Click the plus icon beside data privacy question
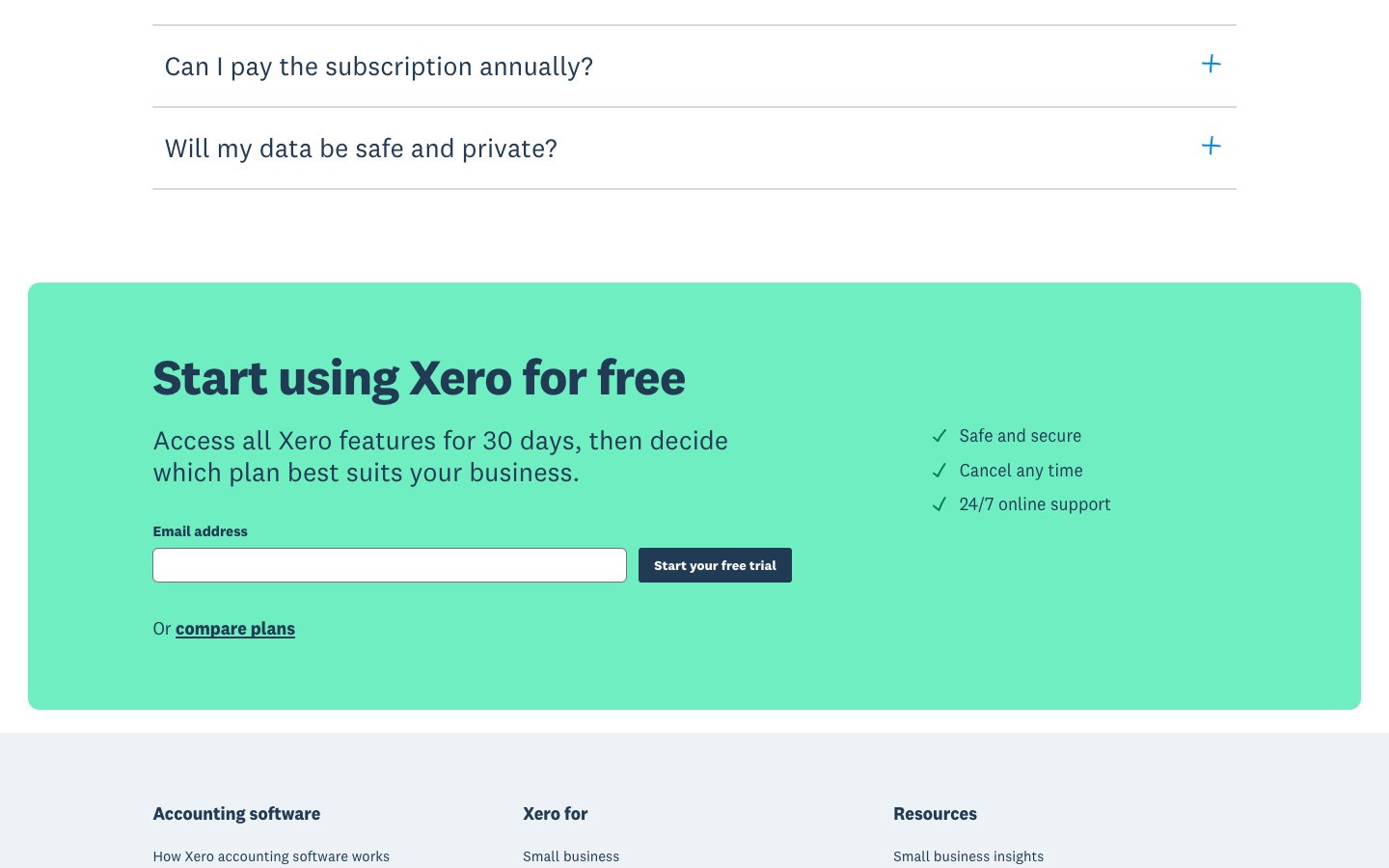This screenshot has height=868, width=1389. (x=1211, y=146)
